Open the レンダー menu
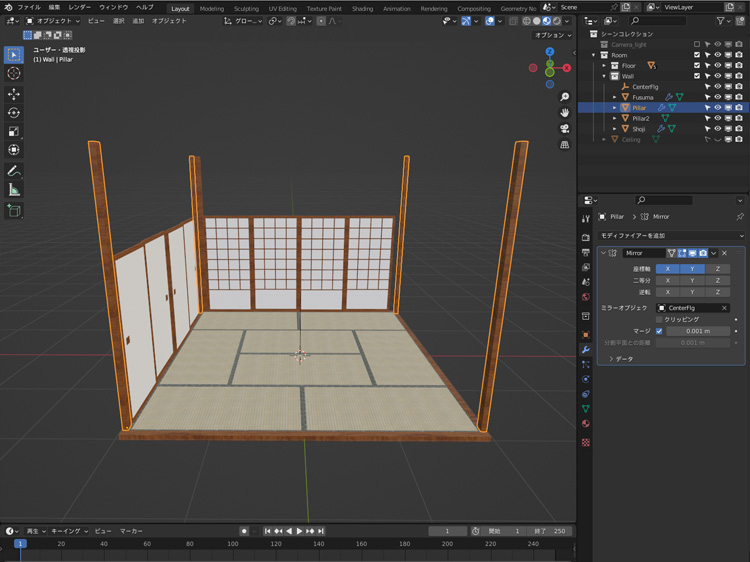 coord(80,7)
